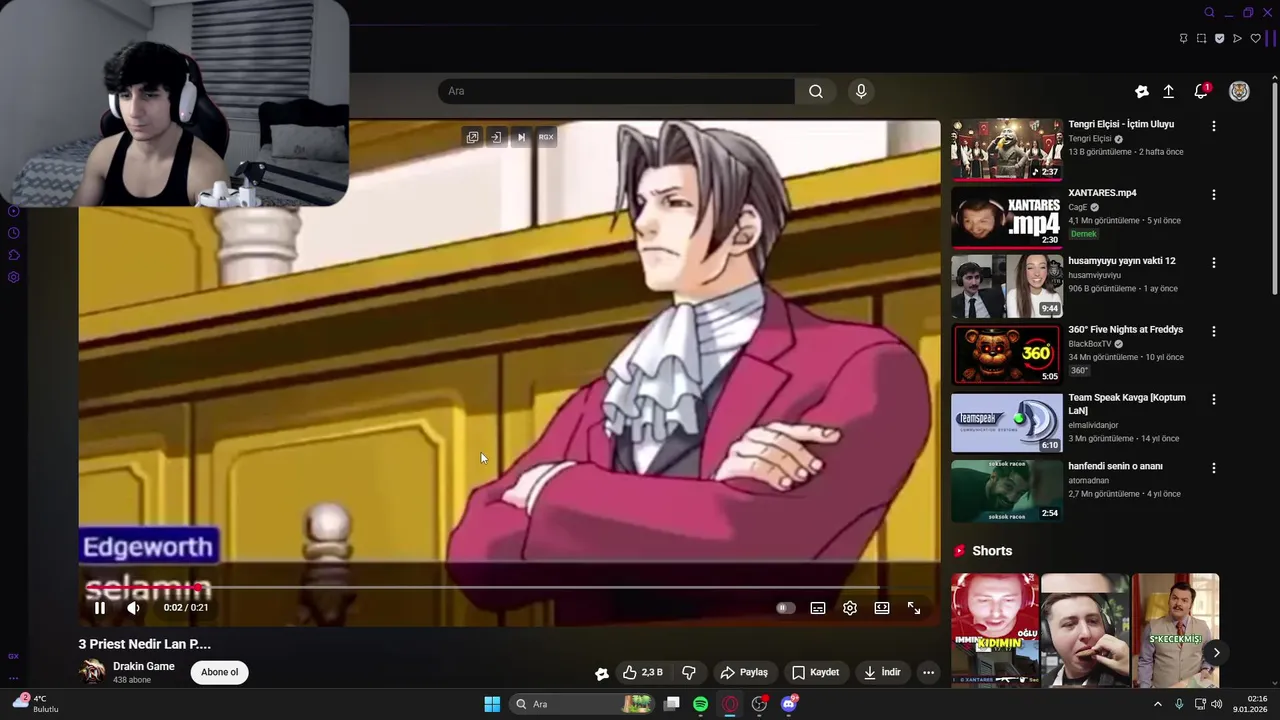Click the video title '3 Priest Nedir Lan P....'
Viewport: 1280px width, 720px height.
click(x=145, y=644)
